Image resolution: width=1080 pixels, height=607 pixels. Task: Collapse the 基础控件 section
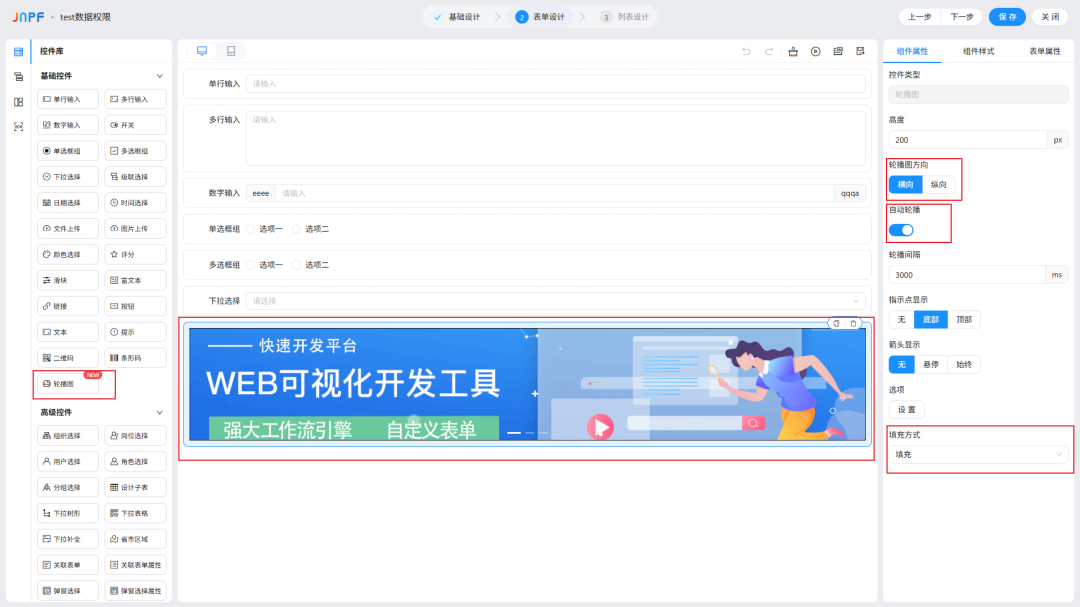pyautogui.click(x=160, y=76)
